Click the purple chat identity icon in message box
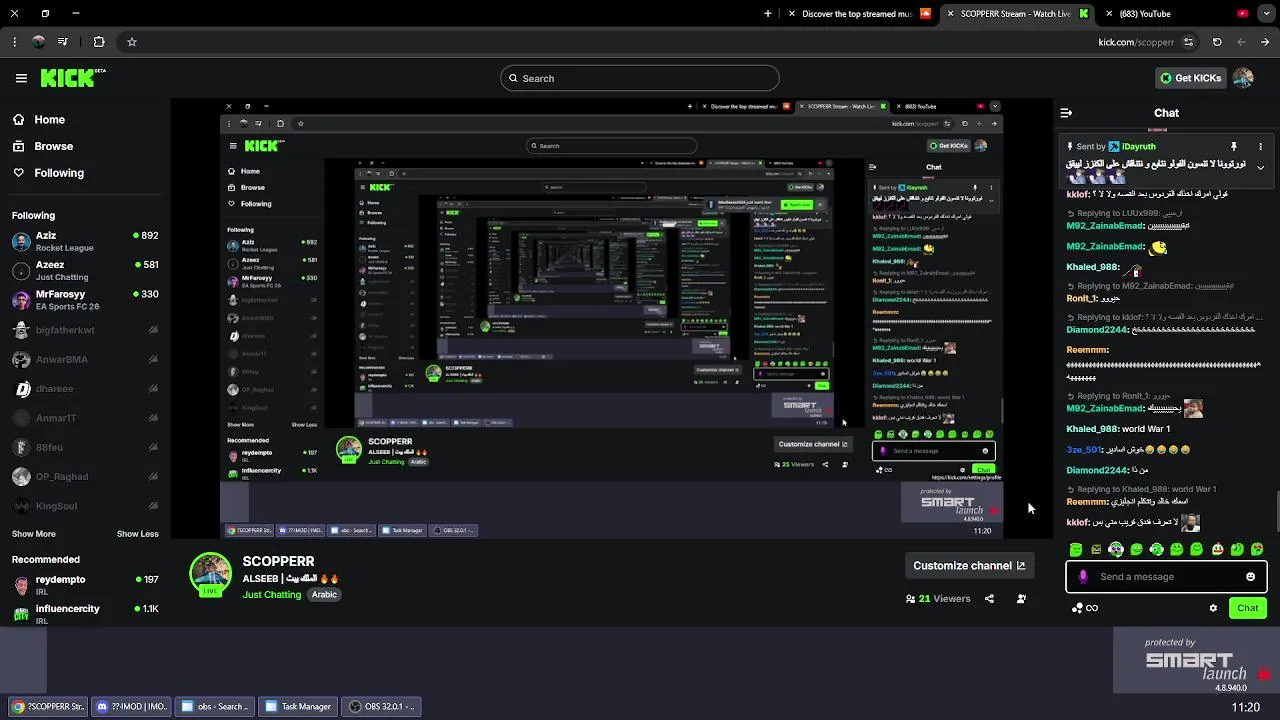The image size is (1280, 720). pyautogui.click(x=1083, y=576)
